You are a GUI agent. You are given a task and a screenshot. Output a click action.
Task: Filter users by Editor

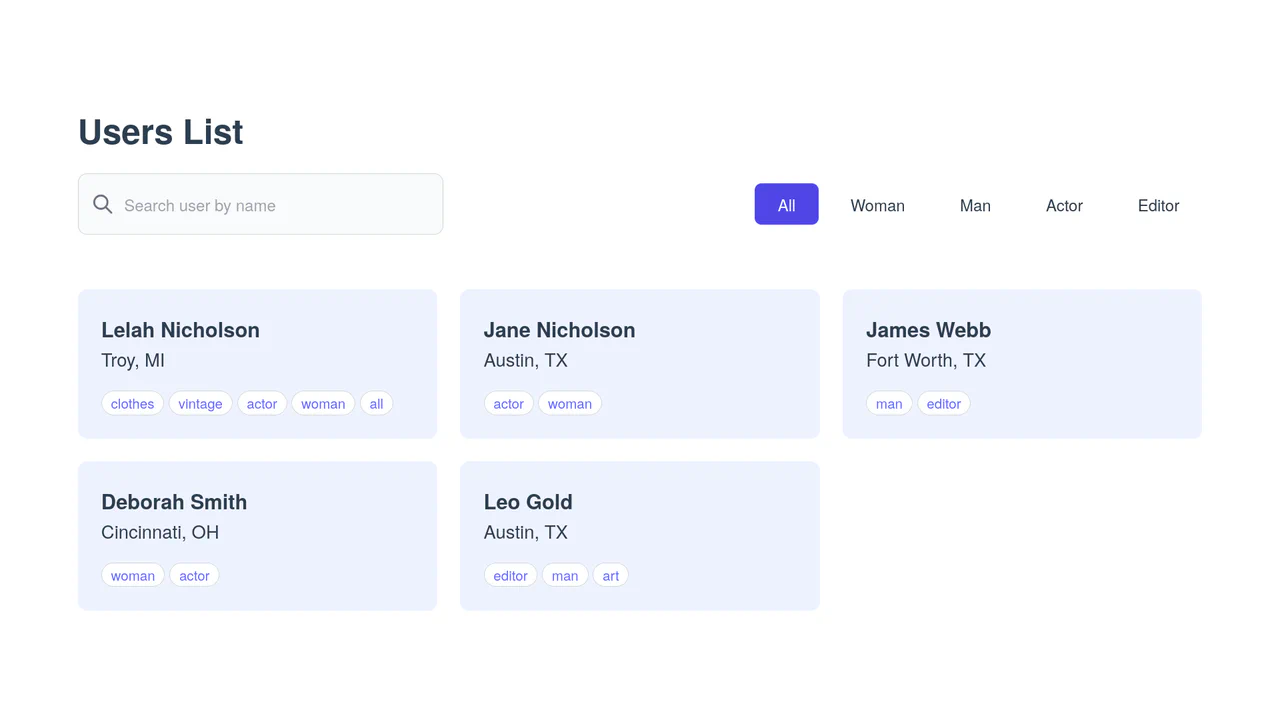pos(1158,204)
